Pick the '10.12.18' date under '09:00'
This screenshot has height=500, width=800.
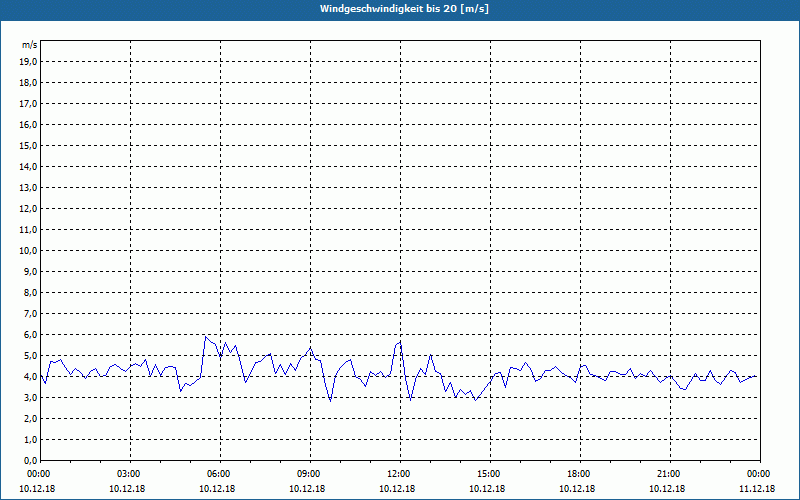[307, 488]
